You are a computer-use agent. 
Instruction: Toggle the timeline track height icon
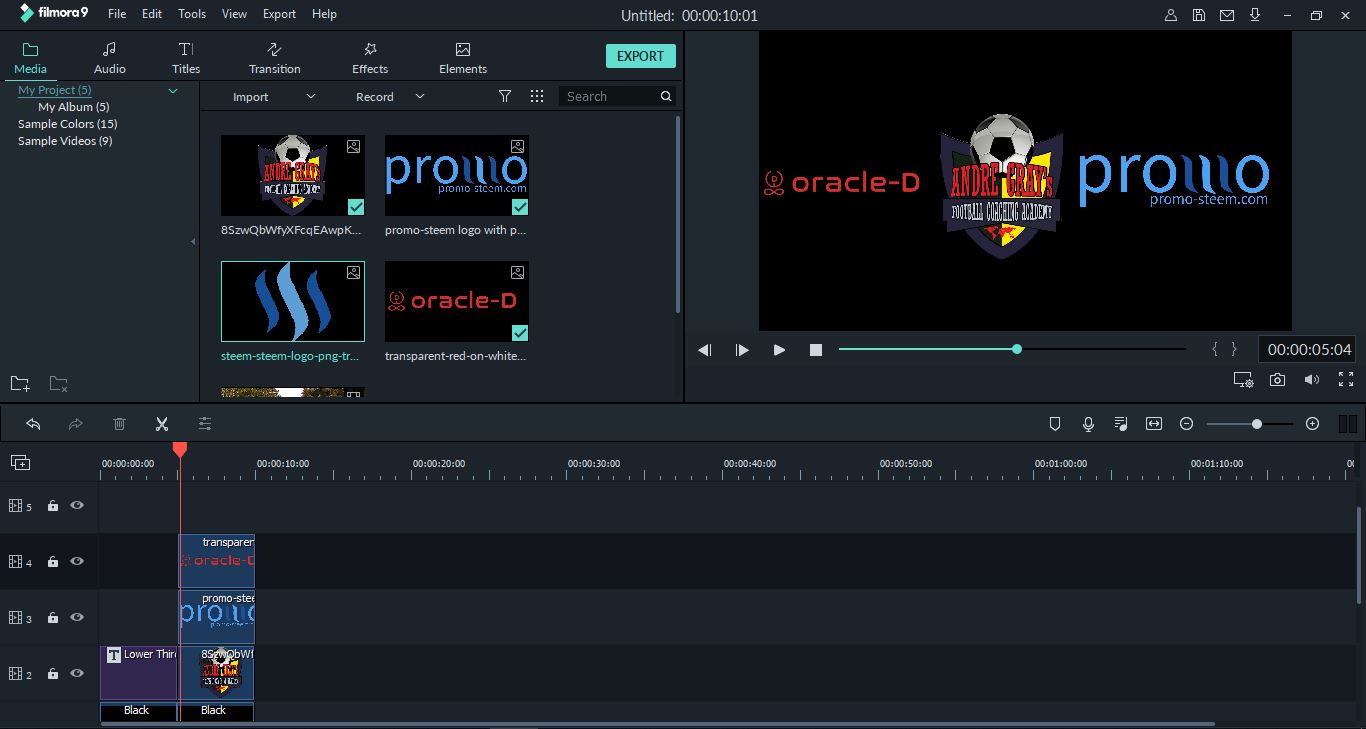pyautogui.click(x=1347, y=424)
